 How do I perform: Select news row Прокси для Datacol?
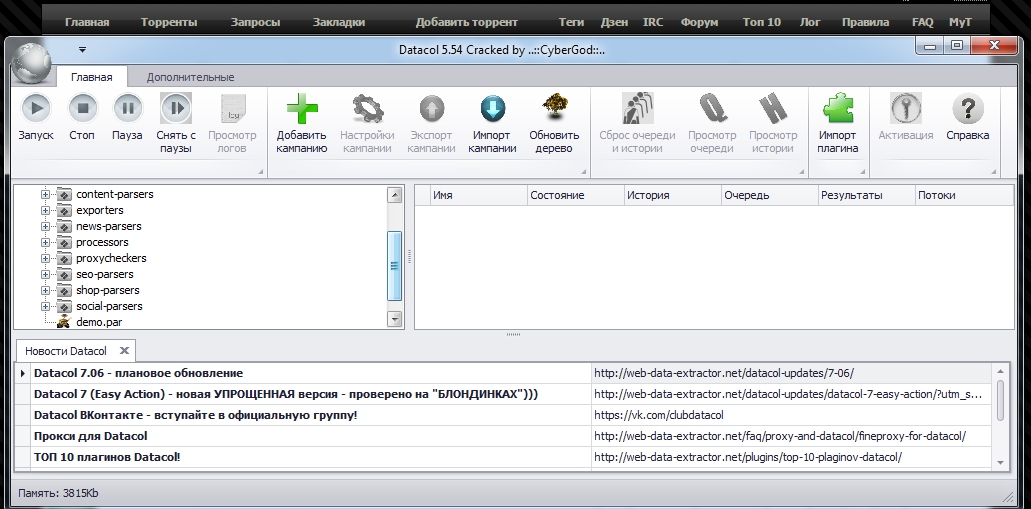(x=312, y=436)
